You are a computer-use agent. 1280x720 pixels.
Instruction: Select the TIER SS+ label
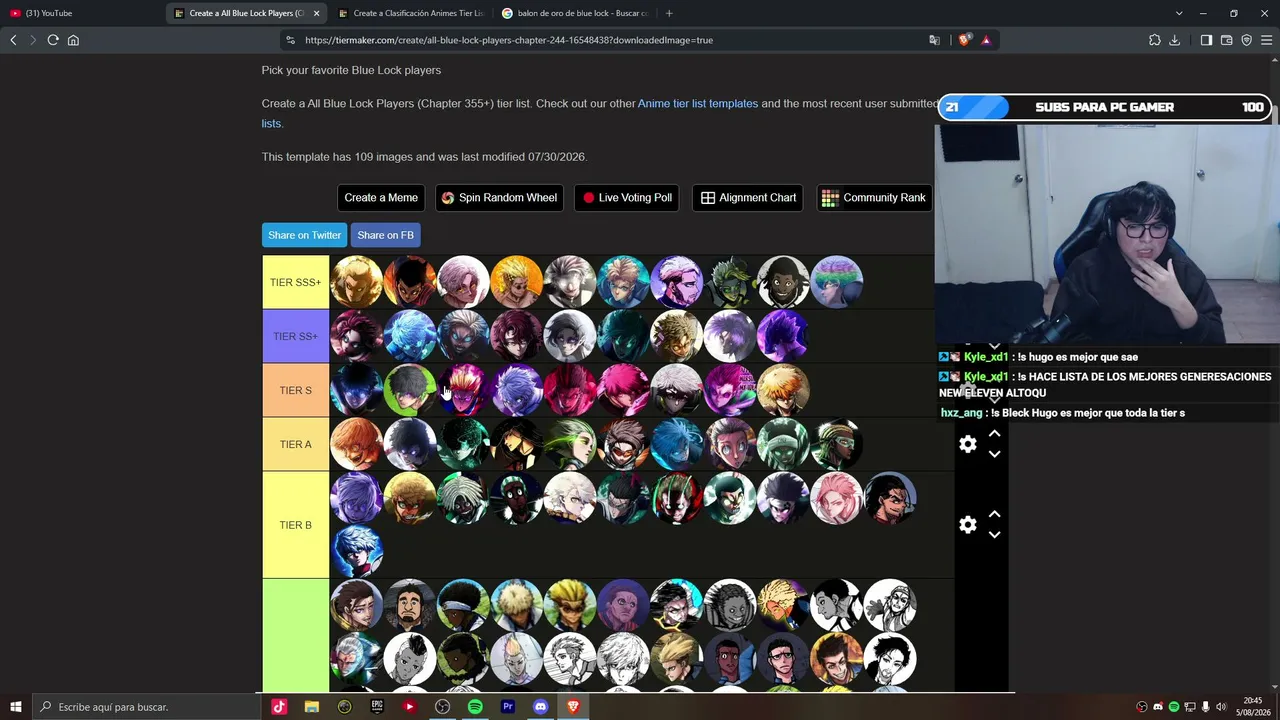point(296,336)
